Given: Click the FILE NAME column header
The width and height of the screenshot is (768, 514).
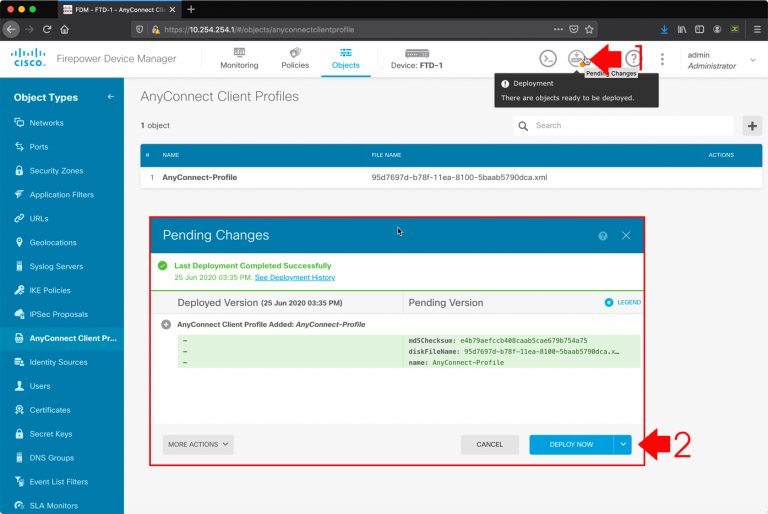Looking at the screenshot, I should click(x=386, y=155).
